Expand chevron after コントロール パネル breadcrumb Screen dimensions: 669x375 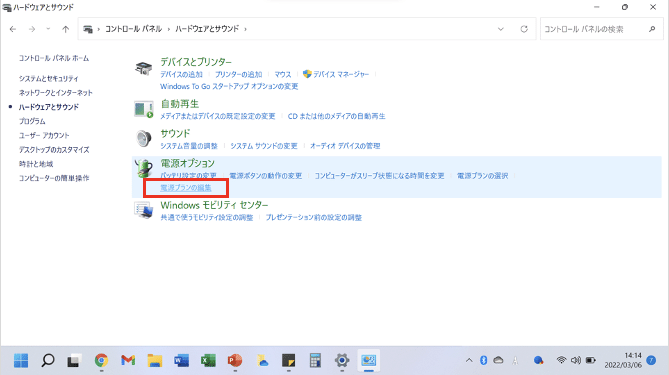click(169, 29)
